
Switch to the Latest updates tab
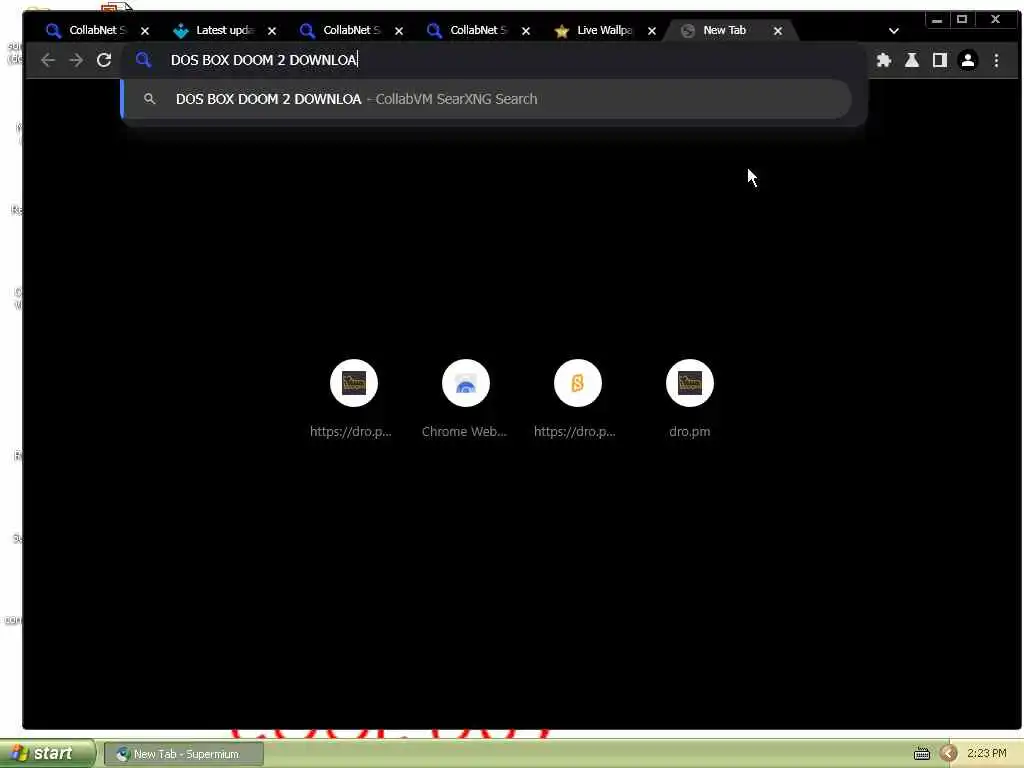(x=223, y=30)
